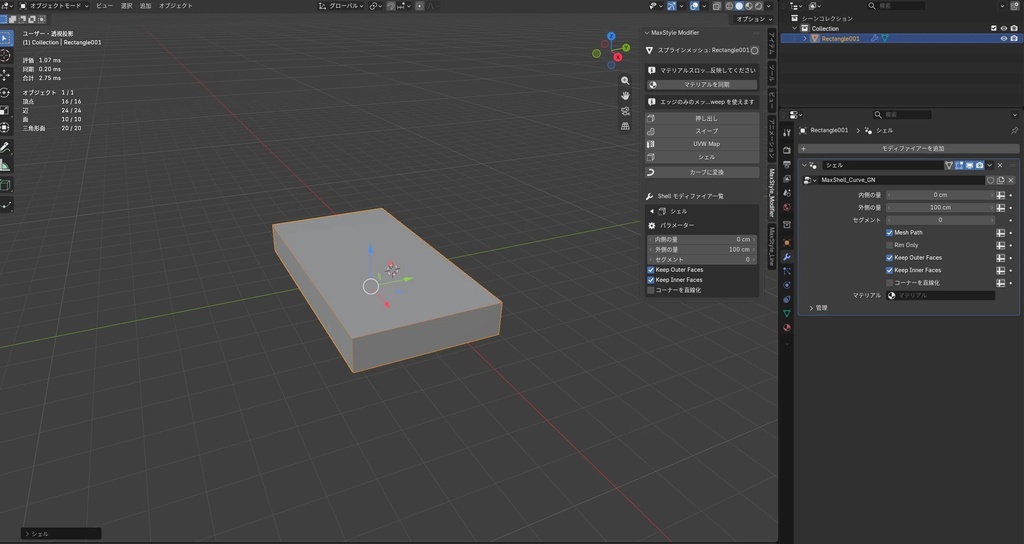The height and width of the screenshot is (544, 1024).
Task: Click the zoom magnifier viewport icon
Action: coord(625,81)
